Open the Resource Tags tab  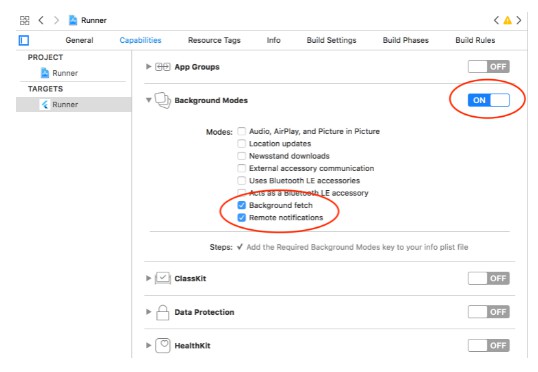pyautogui.click(x=214, y=40)
